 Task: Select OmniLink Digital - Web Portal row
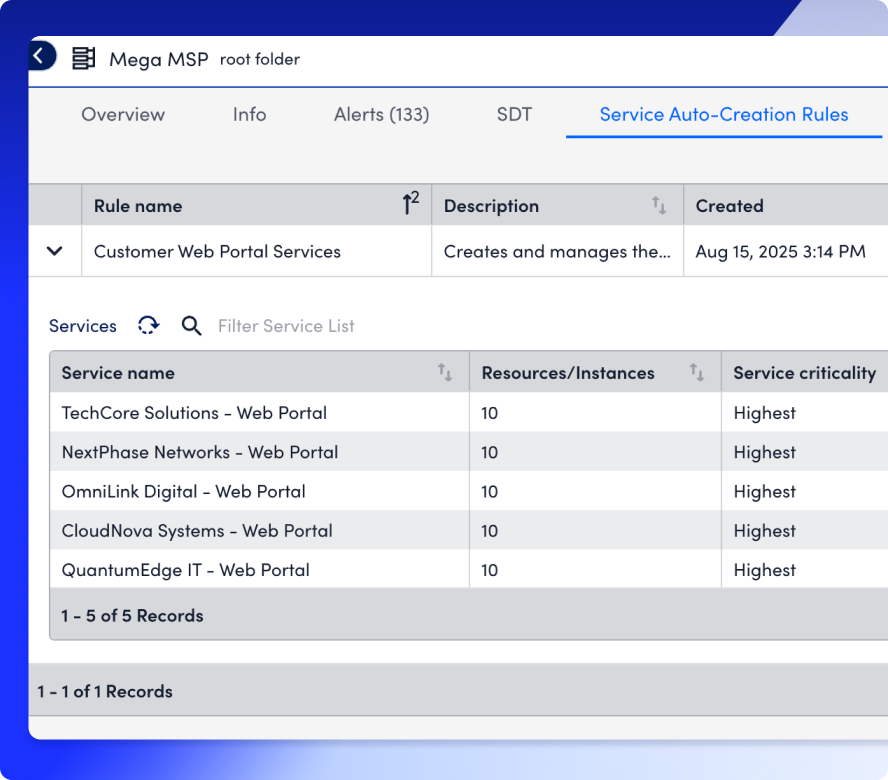184,491
